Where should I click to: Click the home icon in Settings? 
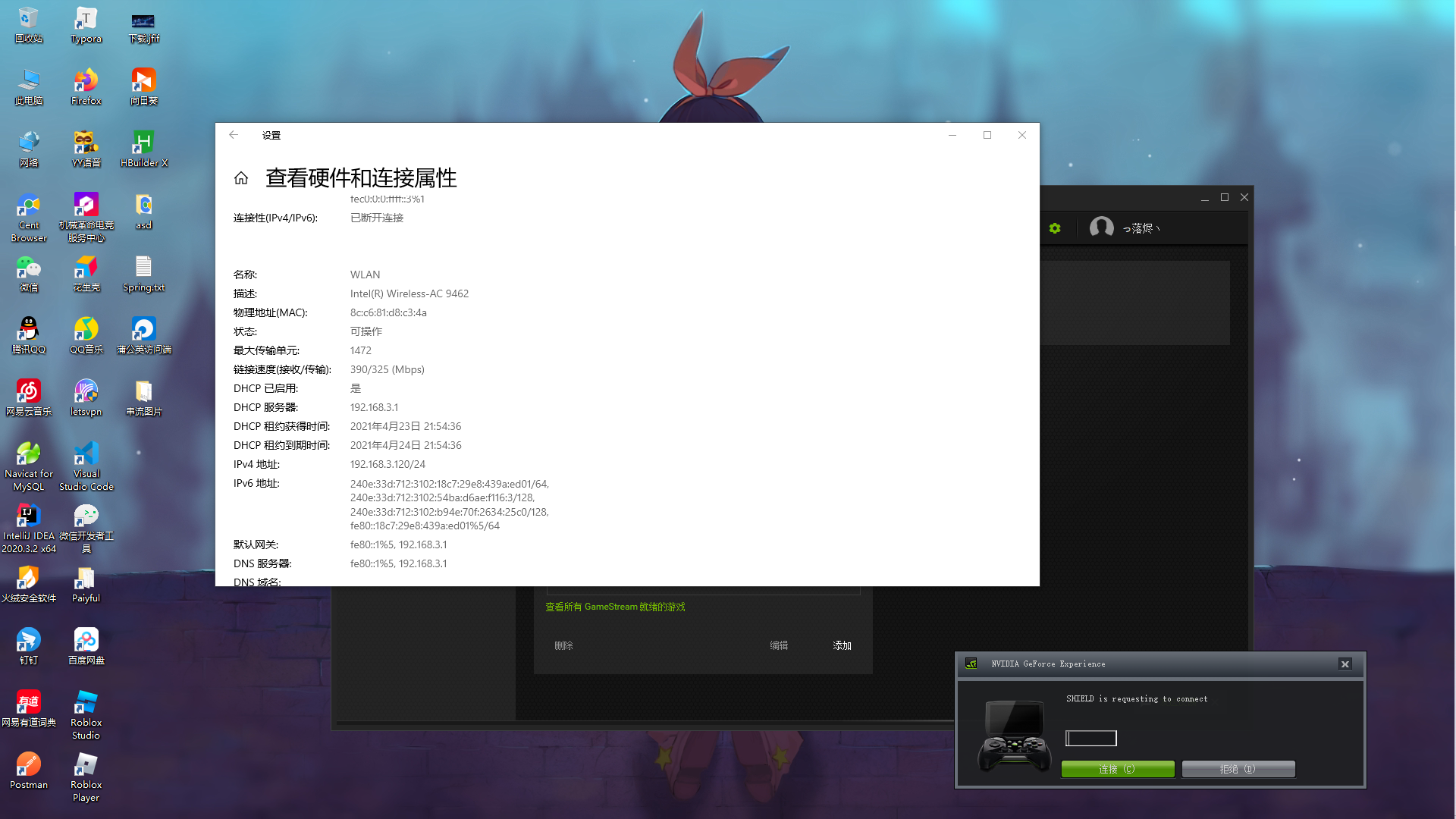click(x=241, y=178)
